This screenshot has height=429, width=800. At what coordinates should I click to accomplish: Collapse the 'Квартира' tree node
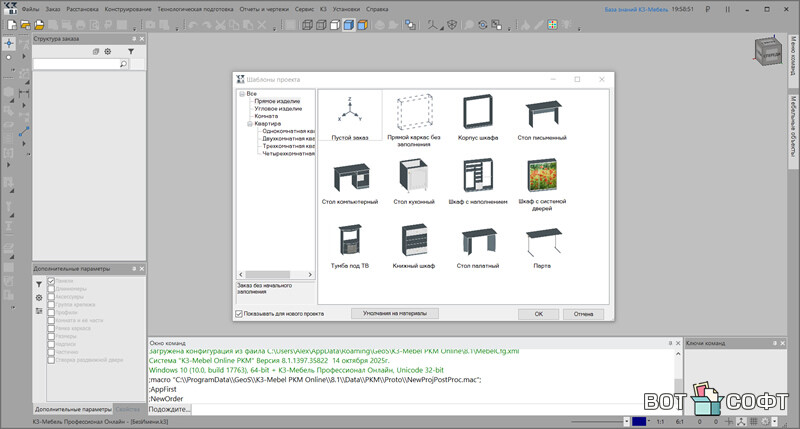249,124
